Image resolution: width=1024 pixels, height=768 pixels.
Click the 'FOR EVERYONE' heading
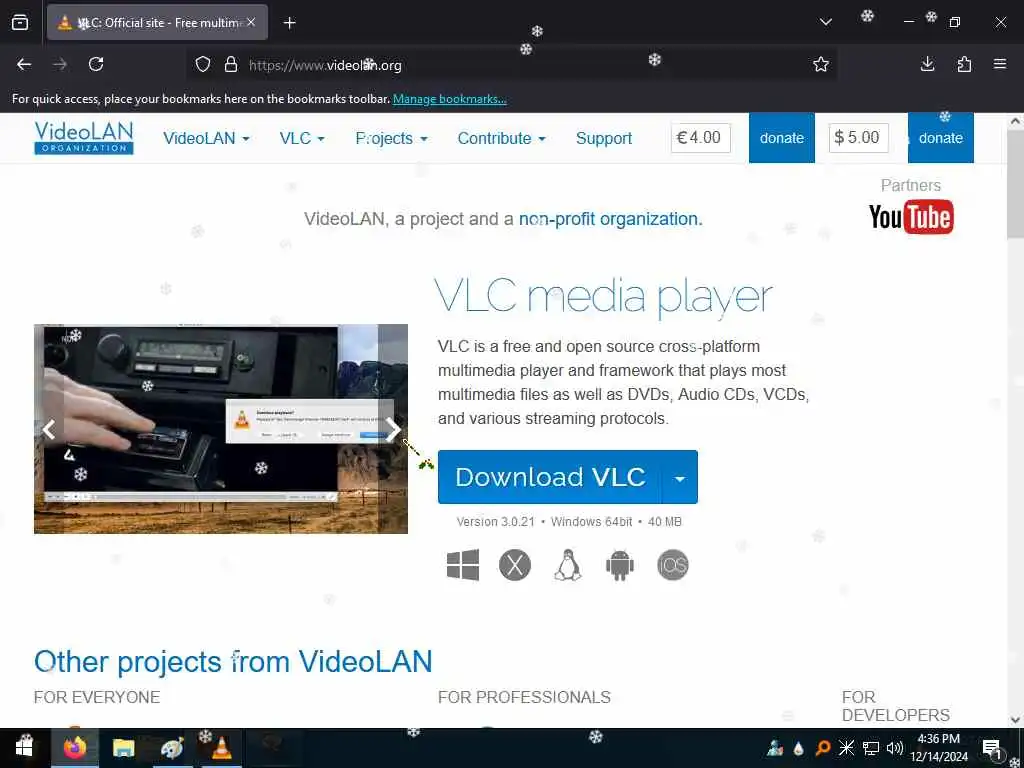tap(97, 697)
